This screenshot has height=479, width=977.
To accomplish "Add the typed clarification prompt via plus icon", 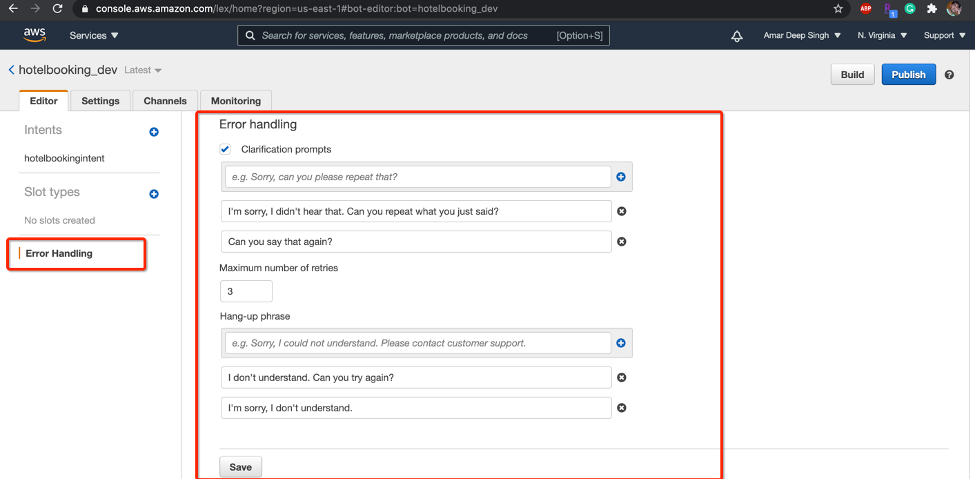I will click(621, 177).
